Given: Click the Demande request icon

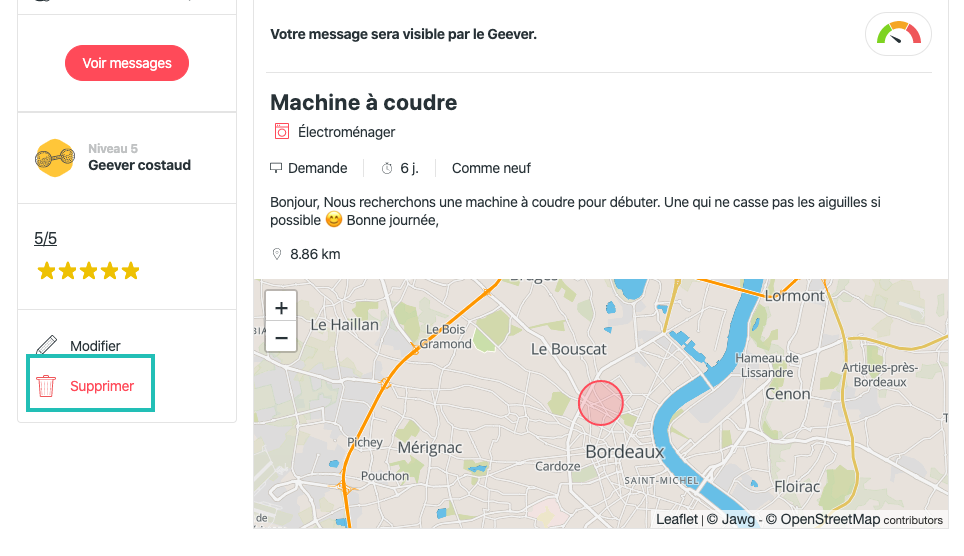Looking at the screenshot, I should coord(276,167).
